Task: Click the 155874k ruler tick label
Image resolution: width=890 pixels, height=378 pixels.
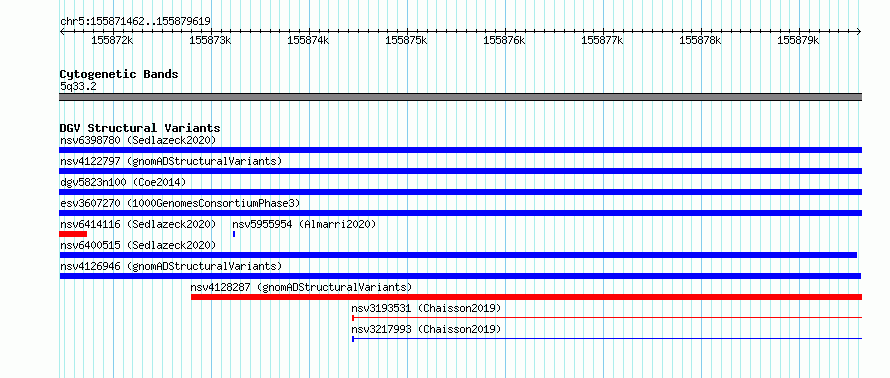Action: (x=309, y=40)
